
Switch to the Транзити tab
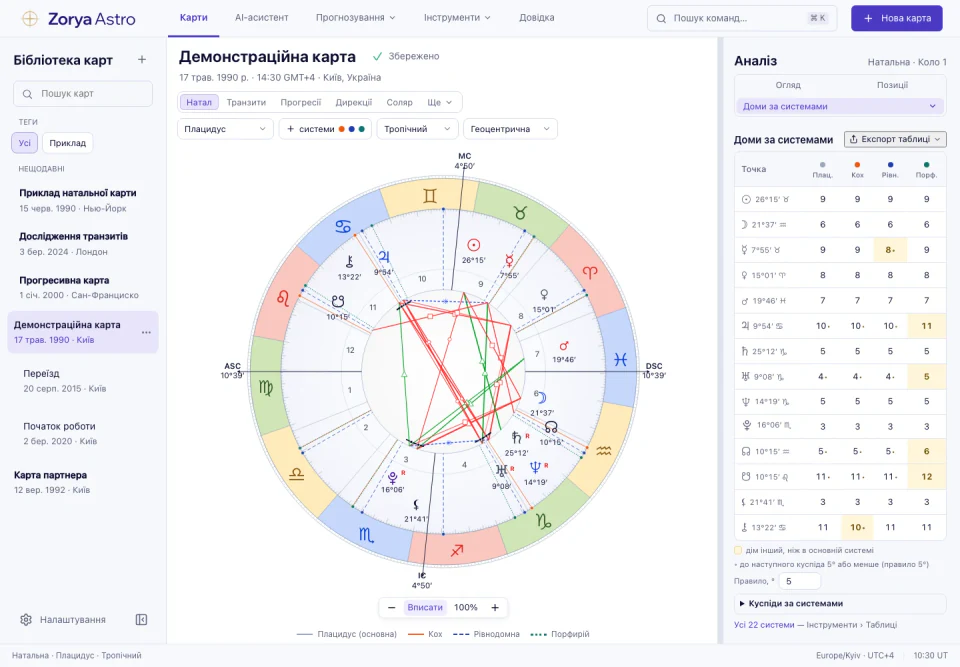246,102
